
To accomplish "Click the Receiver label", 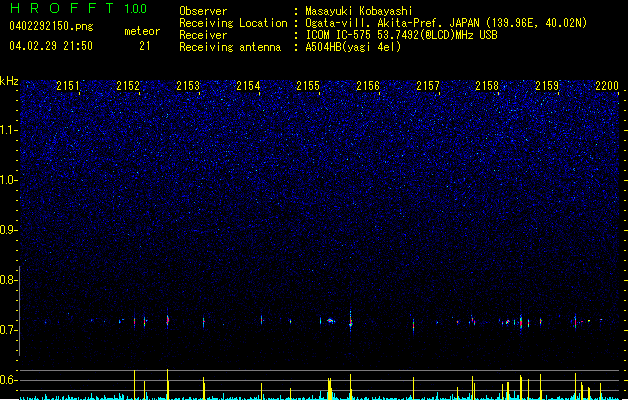I will (203, 35).
